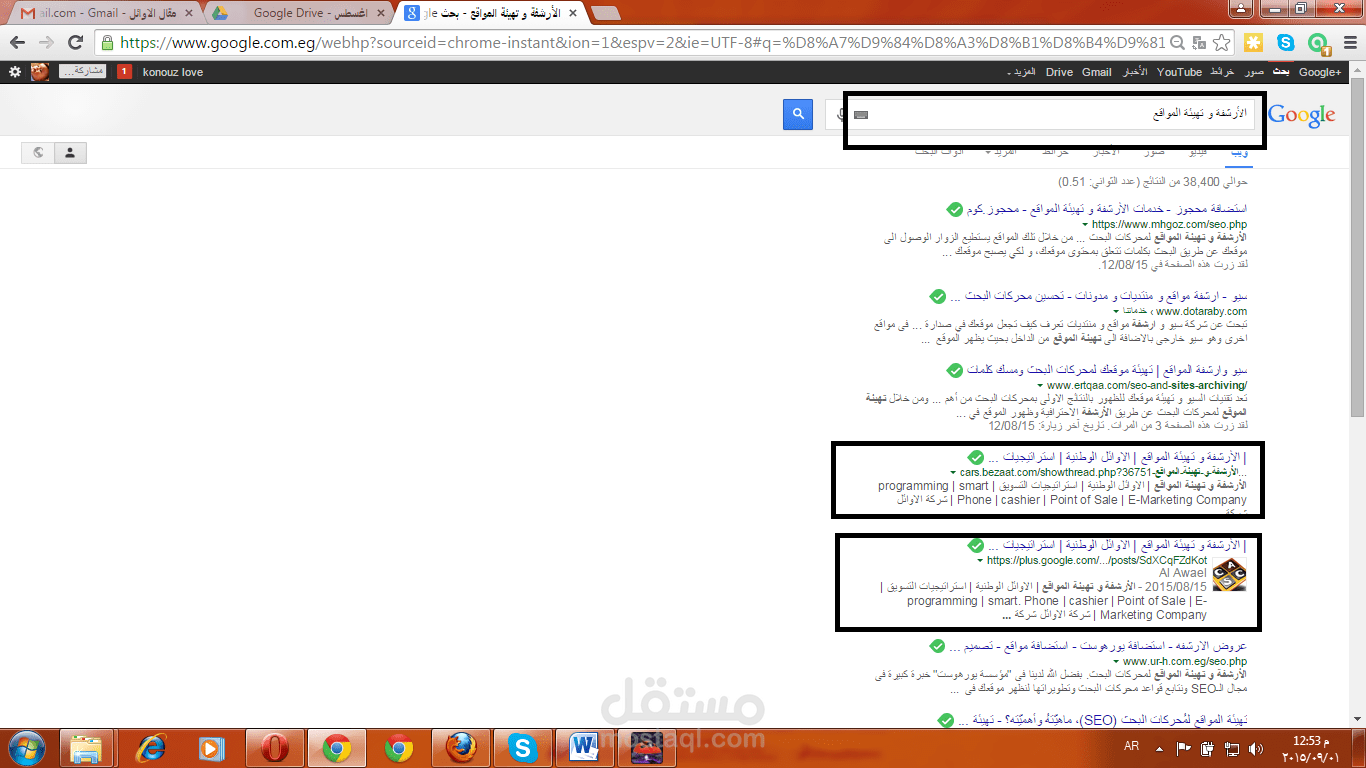Screen dimensions: 1366x768
Task: Click the green padlock in the address bar
Action: coord(107,43)
